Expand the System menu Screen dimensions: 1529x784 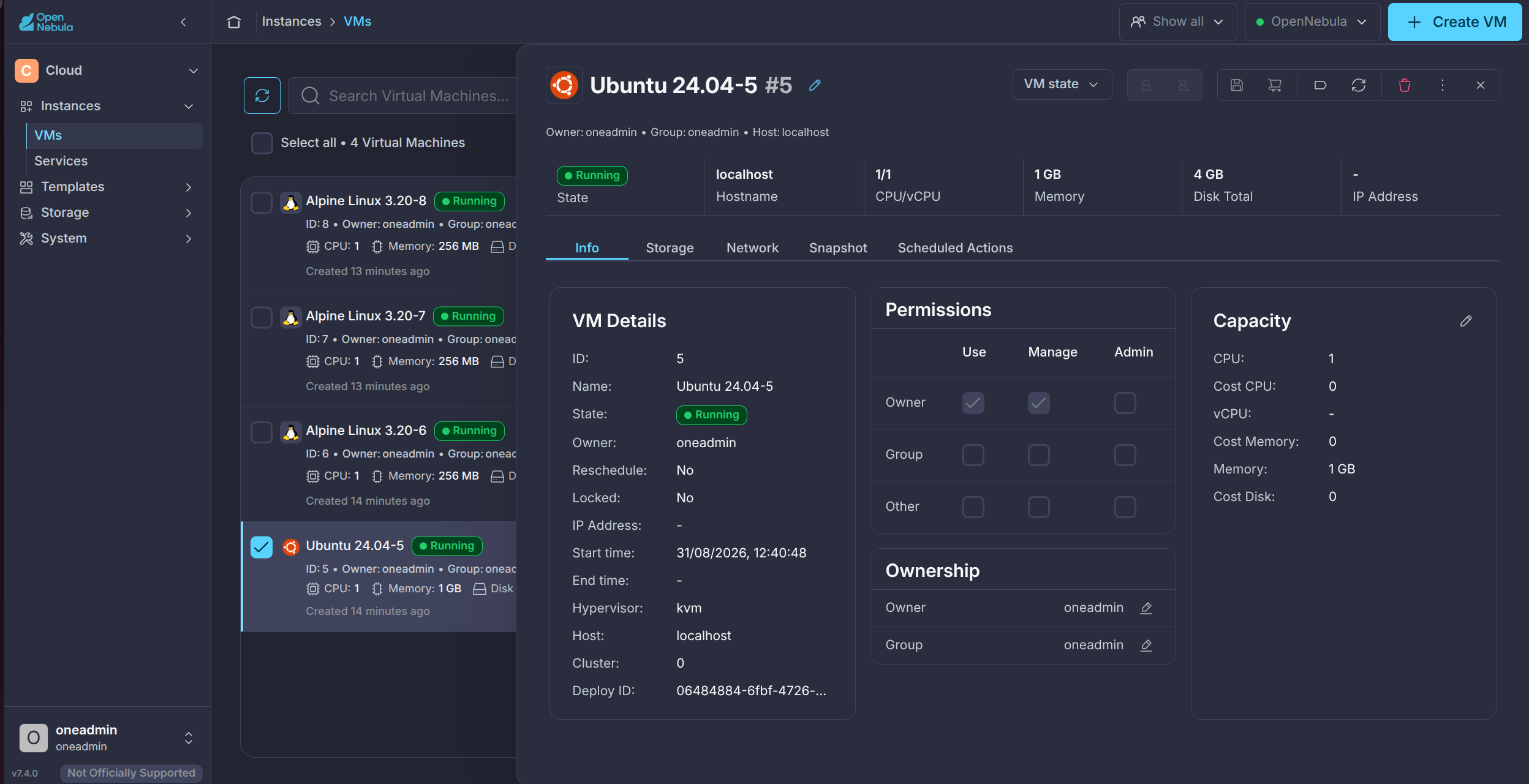click(189, 239)
